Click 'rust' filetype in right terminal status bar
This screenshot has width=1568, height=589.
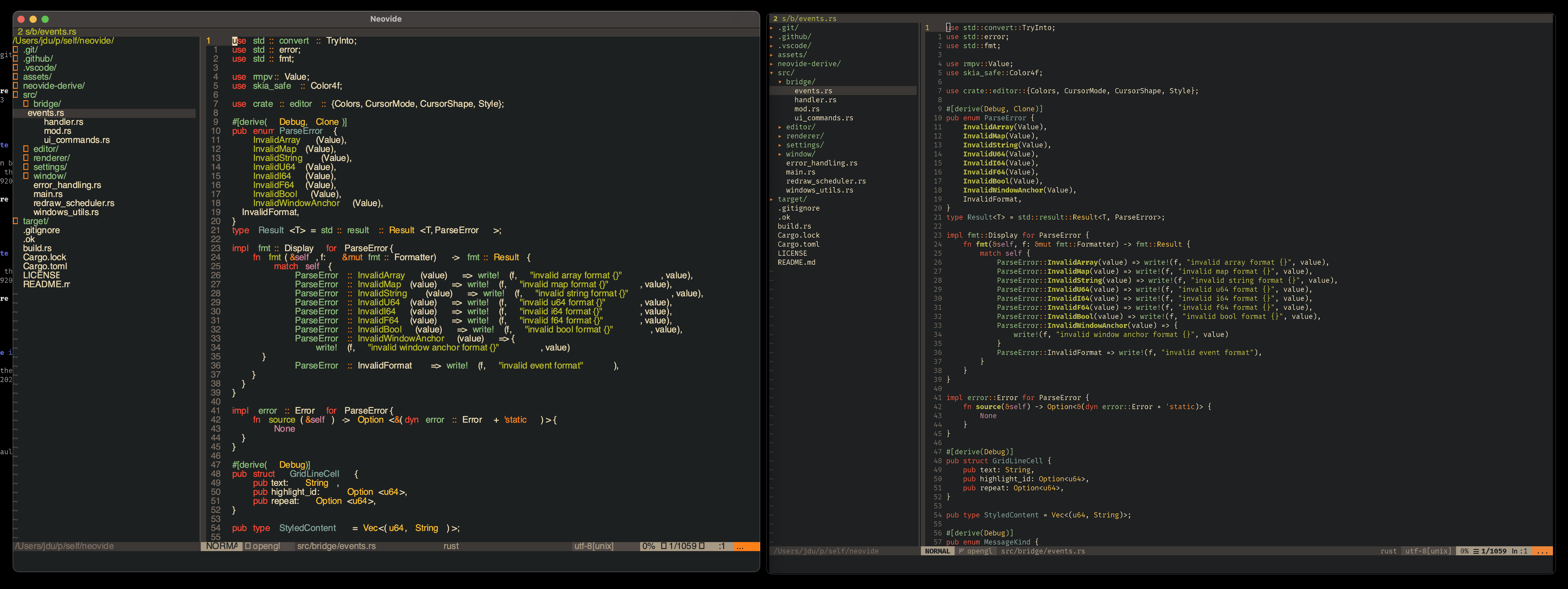[1388, 551]
